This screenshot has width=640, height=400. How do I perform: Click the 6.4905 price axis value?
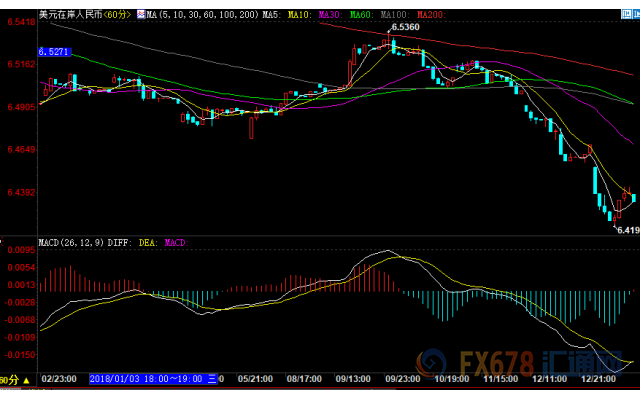pos(21,107)
